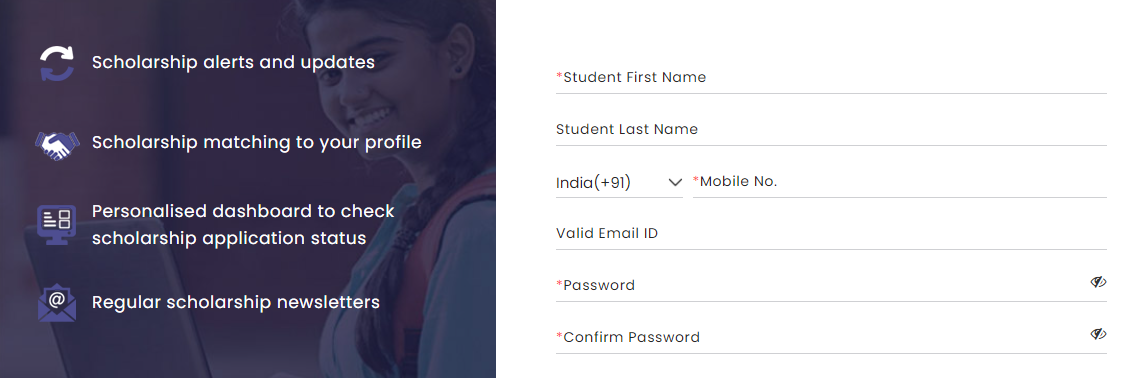Toggle Confirm Password visibility eye icon
The image size is (1147, 378).
[x=1097, y=334]
